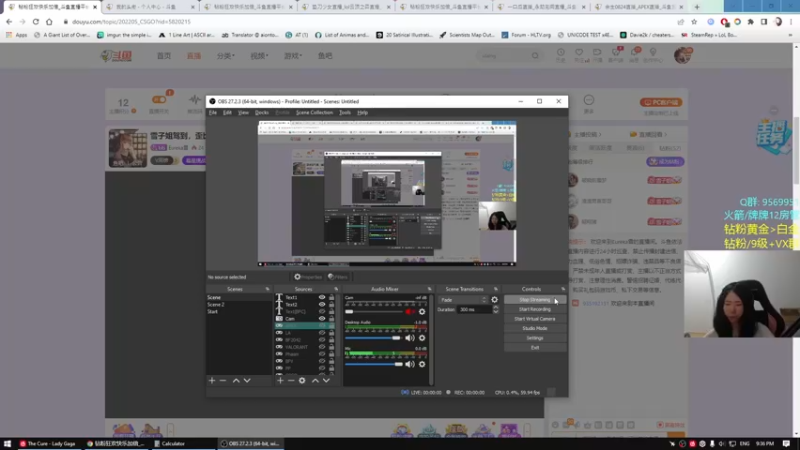Adjust the Mic volume slider
Image resolution: width=800 pixels, height=450 pixels.
coord(373,364)
